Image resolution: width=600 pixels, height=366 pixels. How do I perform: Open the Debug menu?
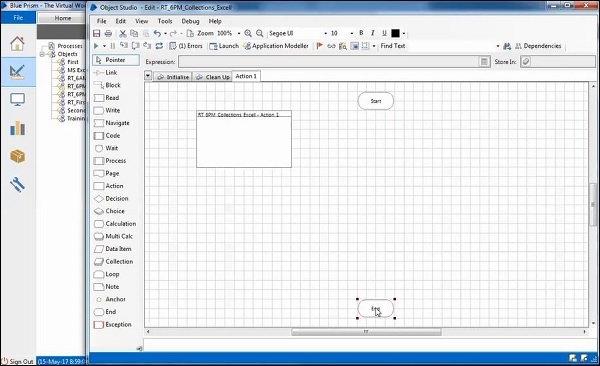(x=190, y=21)
